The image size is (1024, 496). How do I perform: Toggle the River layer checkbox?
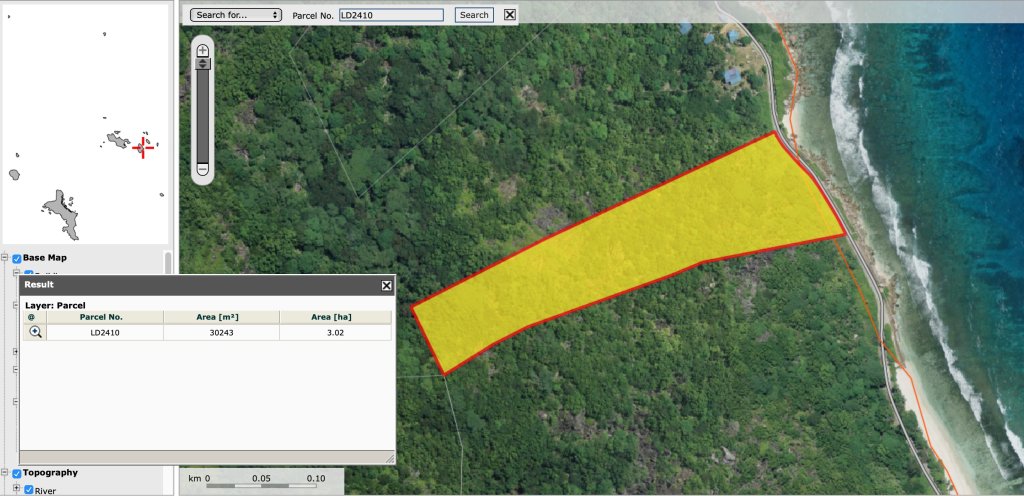click(x=29, y=490)
